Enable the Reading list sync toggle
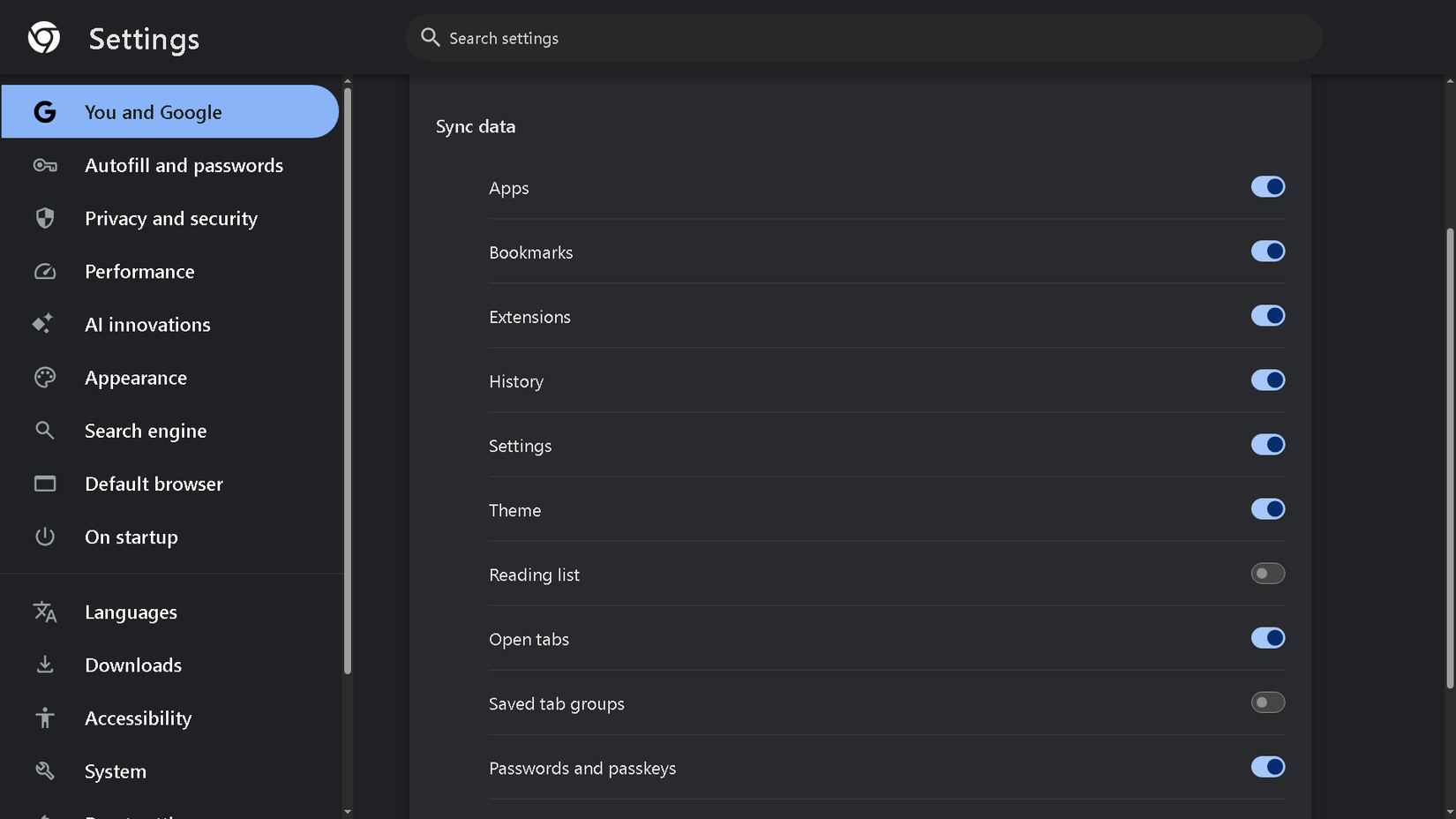1456x819 pixels. click(1268, 573)
